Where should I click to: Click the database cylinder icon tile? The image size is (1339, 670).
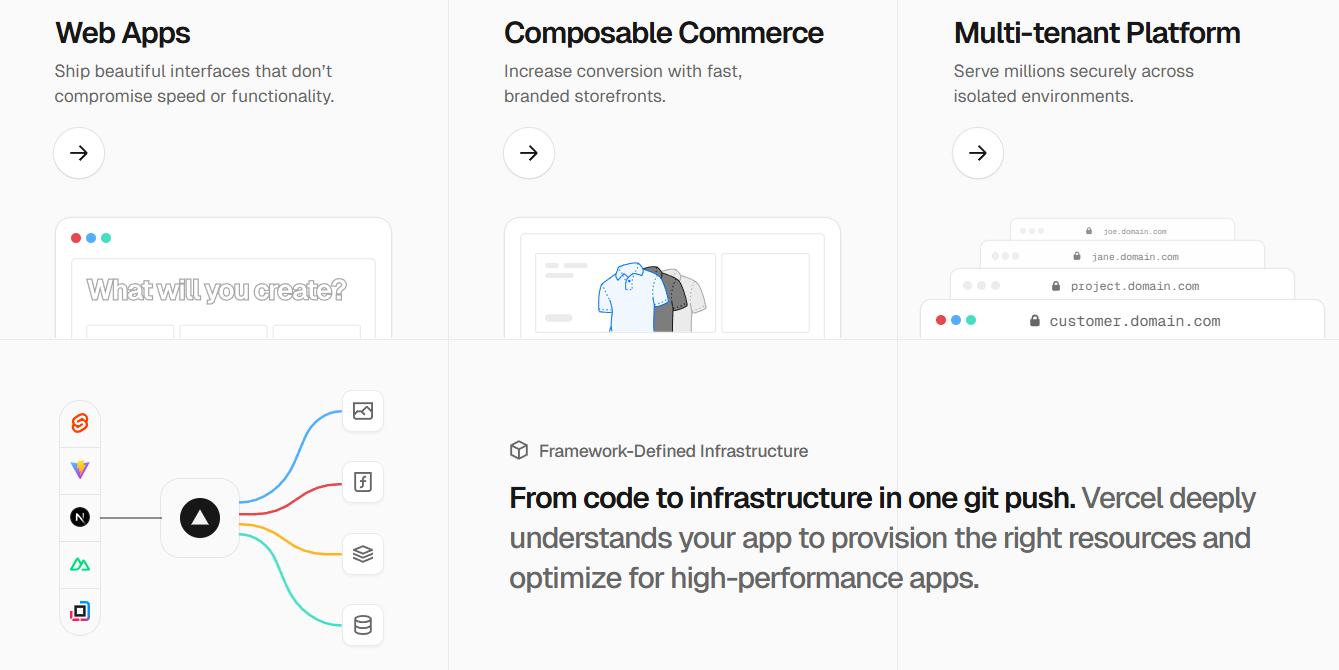point(363,625)
